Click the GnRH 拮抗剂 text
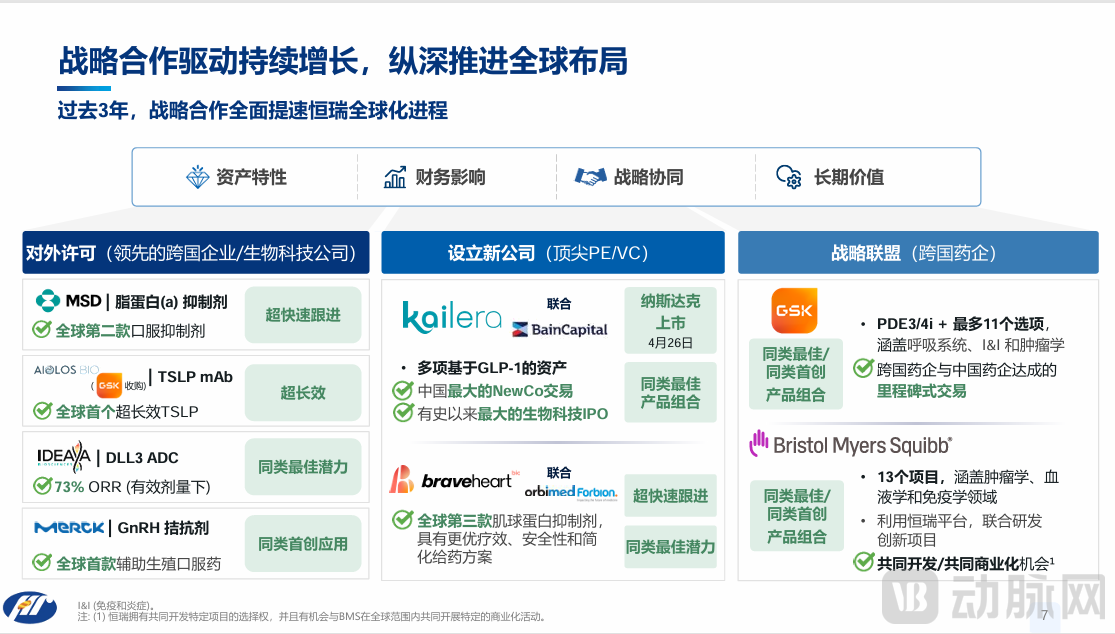 [x=164, y=527]
